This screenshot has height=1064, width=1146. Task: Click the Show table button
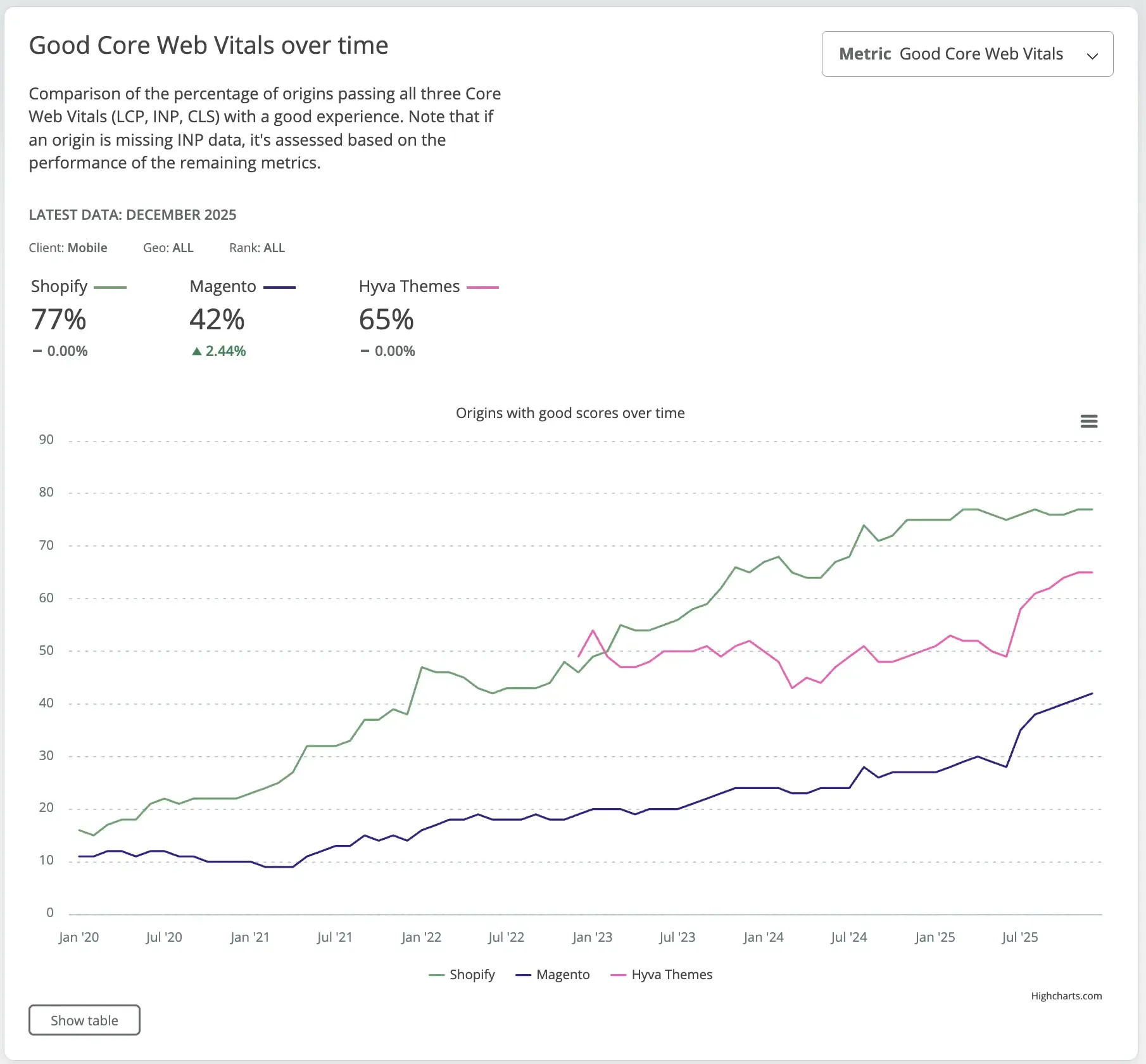tap(84, 1020)
